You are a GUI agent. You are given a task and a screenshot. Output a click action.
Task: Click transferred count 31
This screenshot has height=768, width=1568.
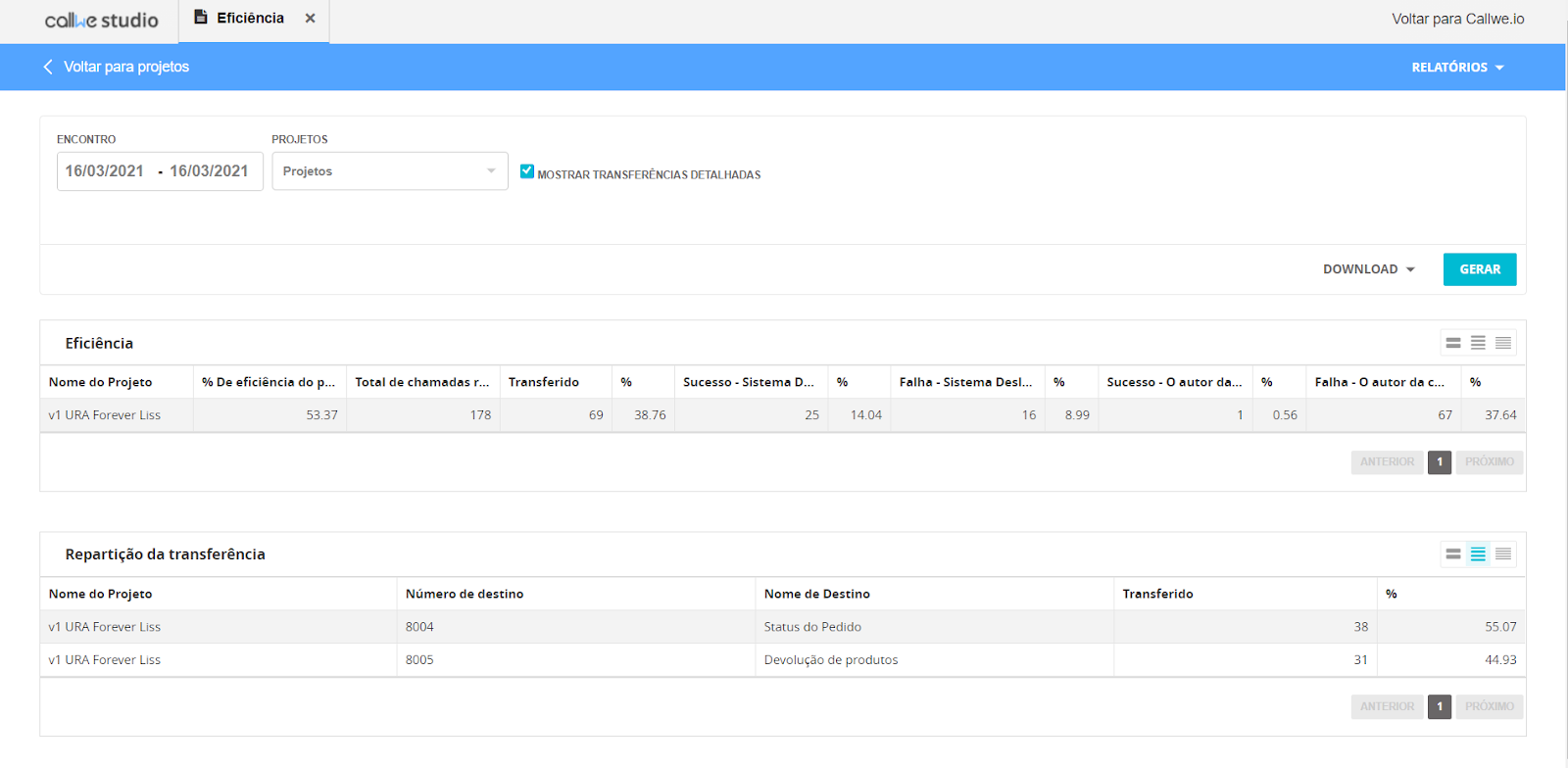point(1360,660)
